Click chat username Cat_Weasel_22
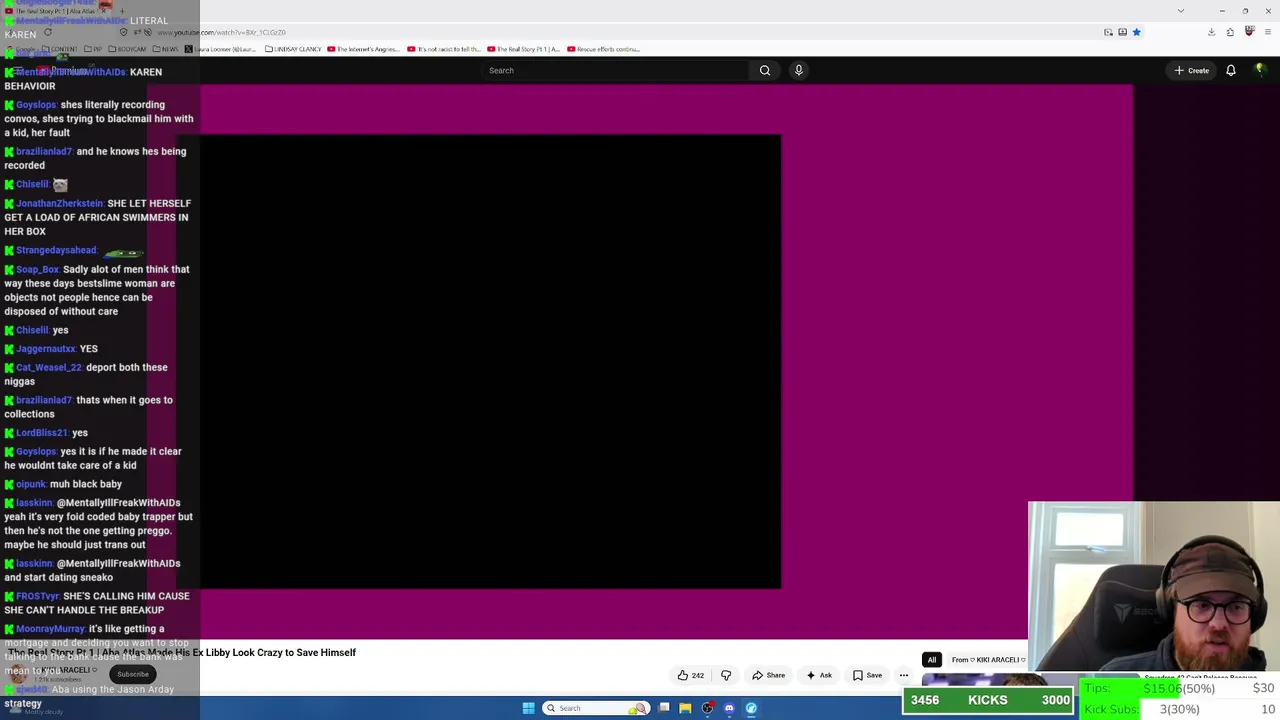Viewport: 1280px width, 720px height. pyautogui.click(x=49, y=367)
